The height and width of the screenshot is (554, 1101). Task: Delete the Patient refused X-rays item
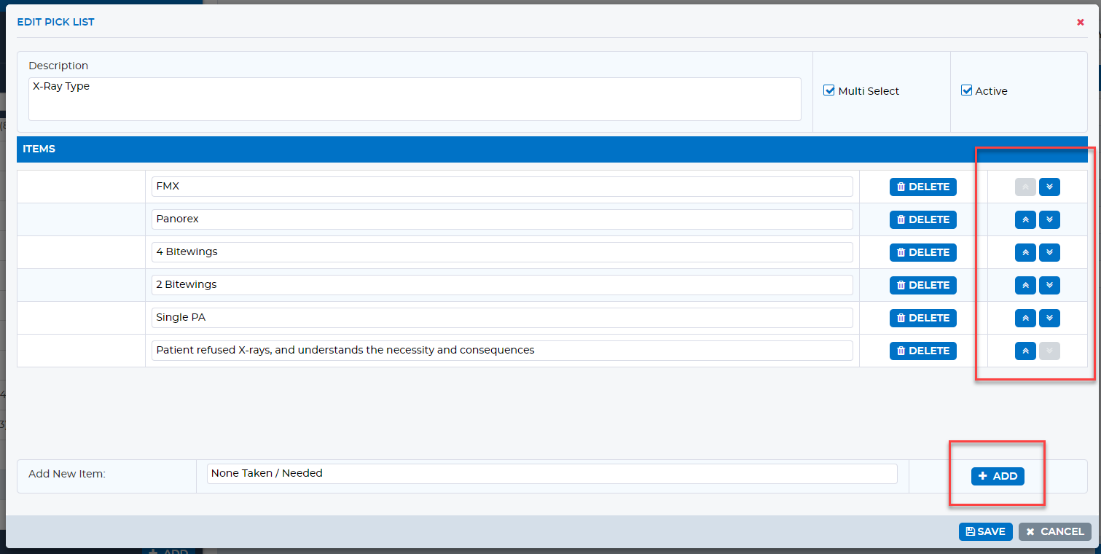pyautogui.click(x=923, y=350)
